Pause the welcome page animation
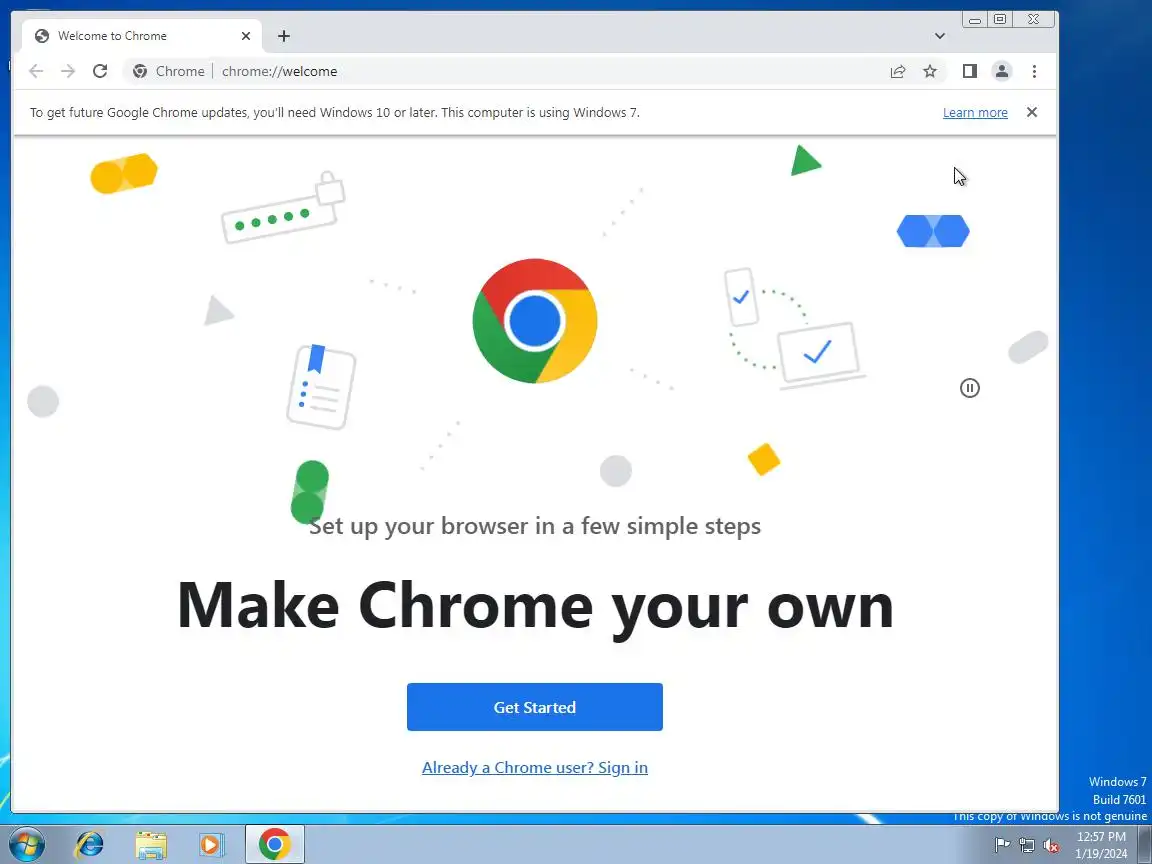 [x=970, y=388]
